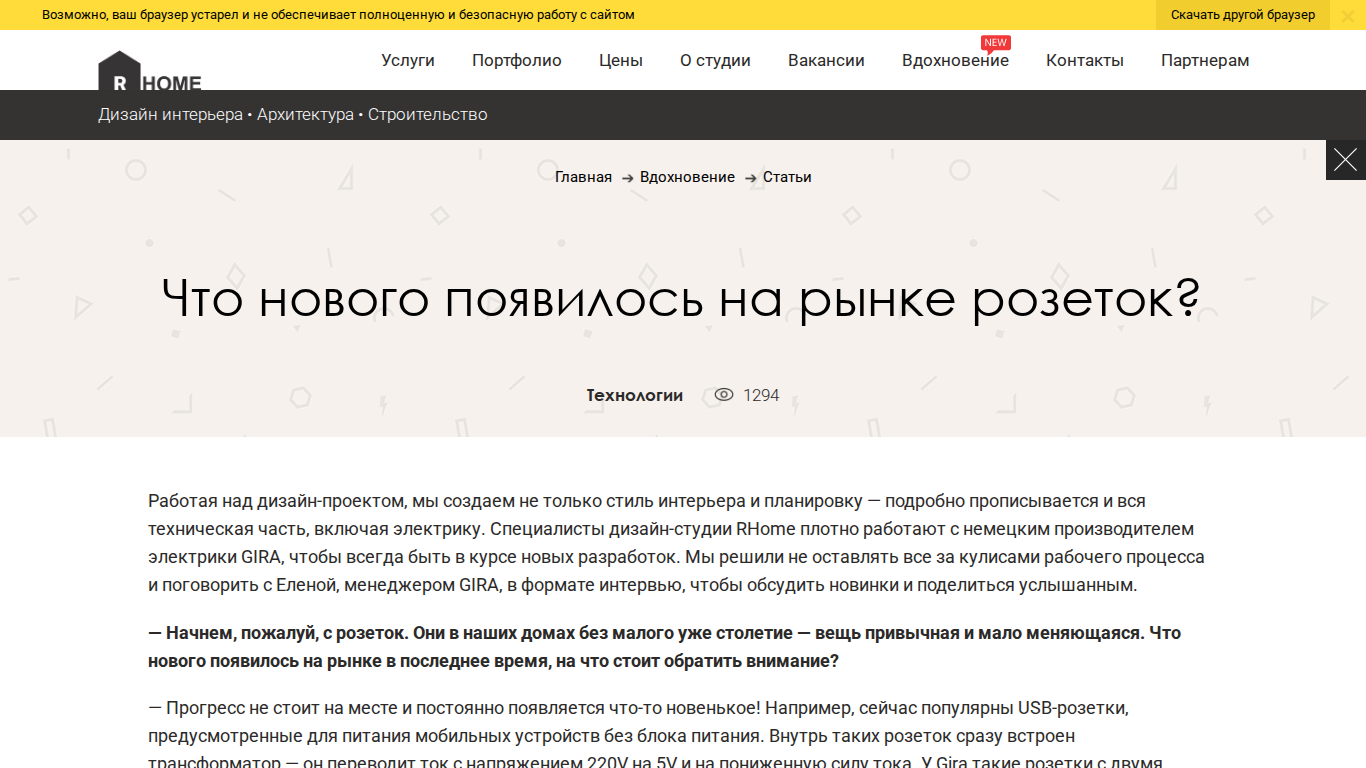1366x768 pixels.
Task: Open the Услуги menu item
Action: point(408,60)
